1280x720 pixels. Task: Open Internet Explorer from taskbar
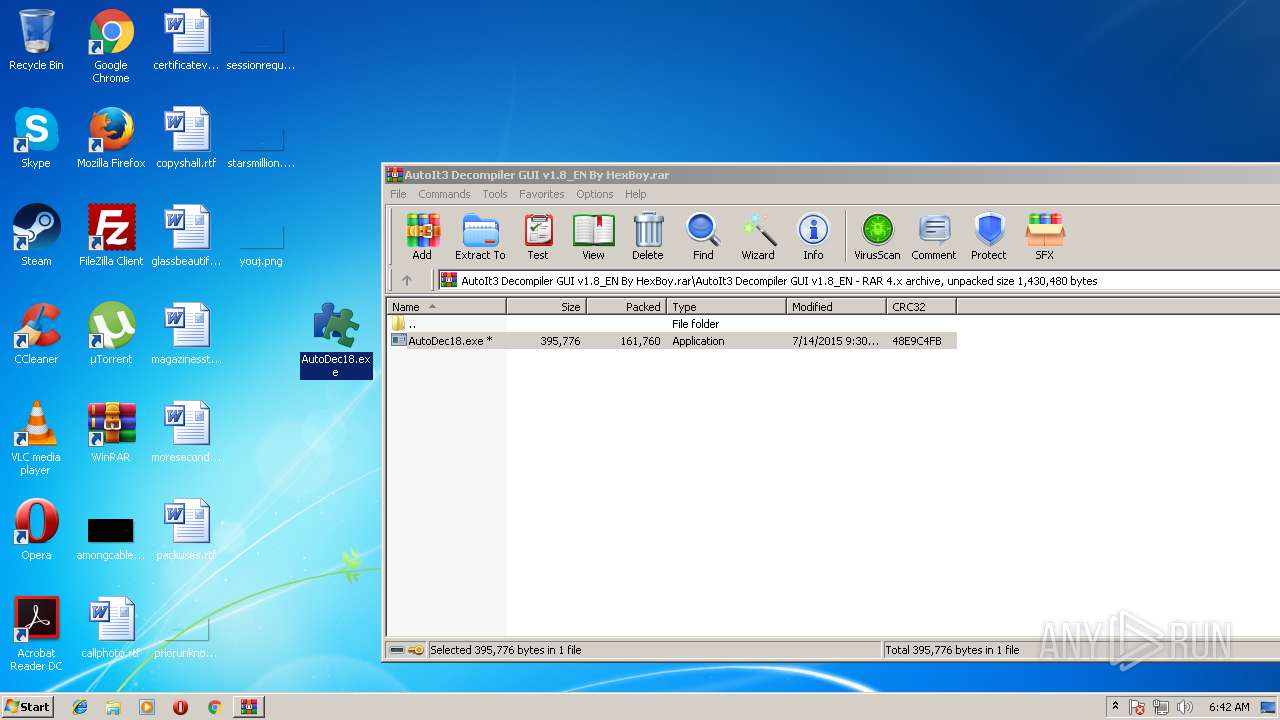[80, 707]
